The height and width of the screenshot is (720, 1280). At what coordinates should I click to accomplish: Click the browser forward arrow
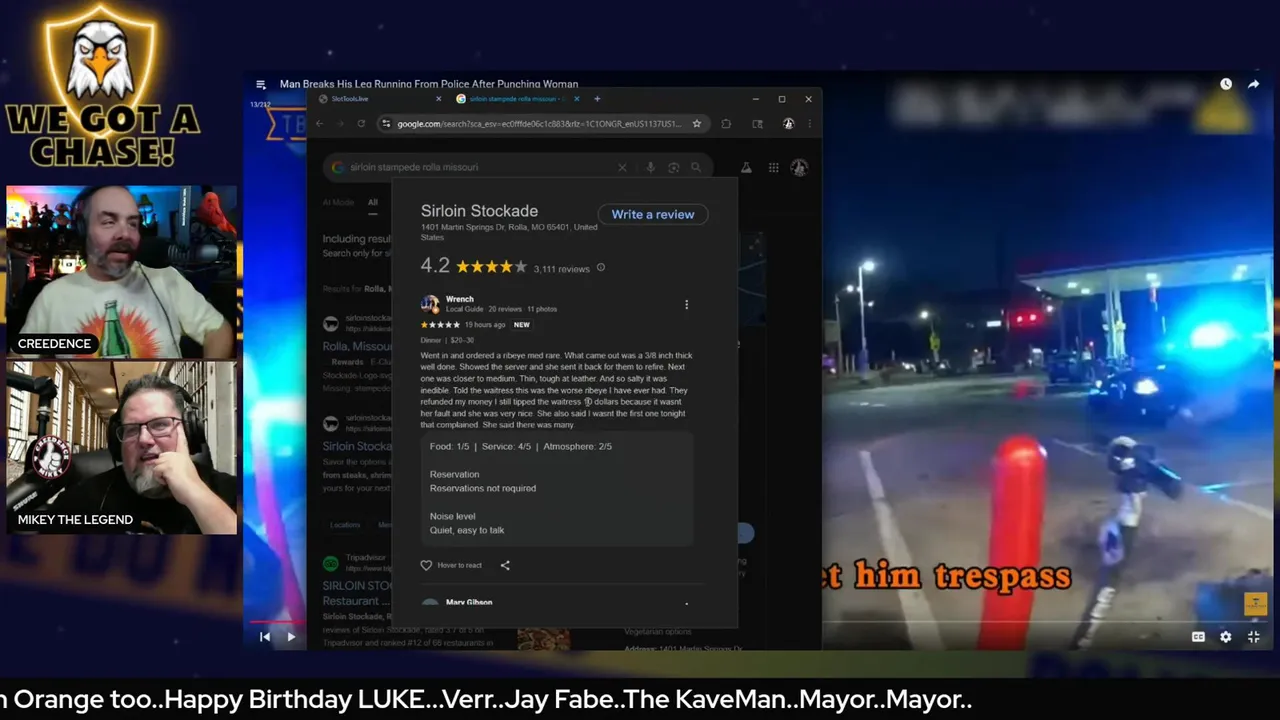(340, 124)
